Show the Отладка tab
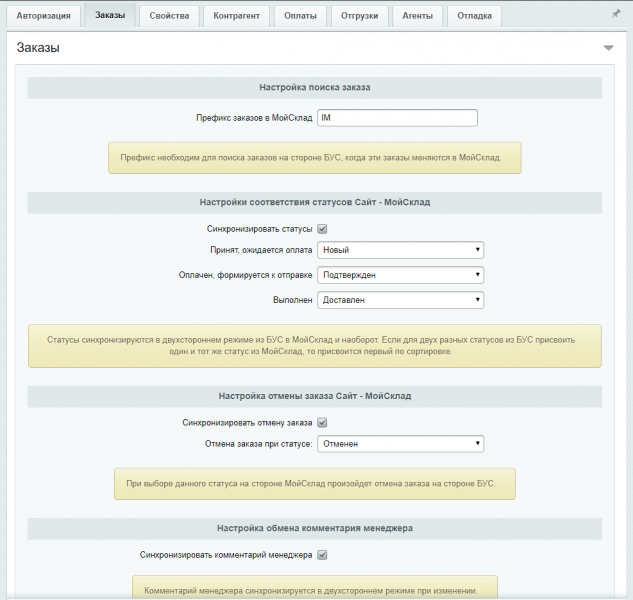 (x=474, y=16)
